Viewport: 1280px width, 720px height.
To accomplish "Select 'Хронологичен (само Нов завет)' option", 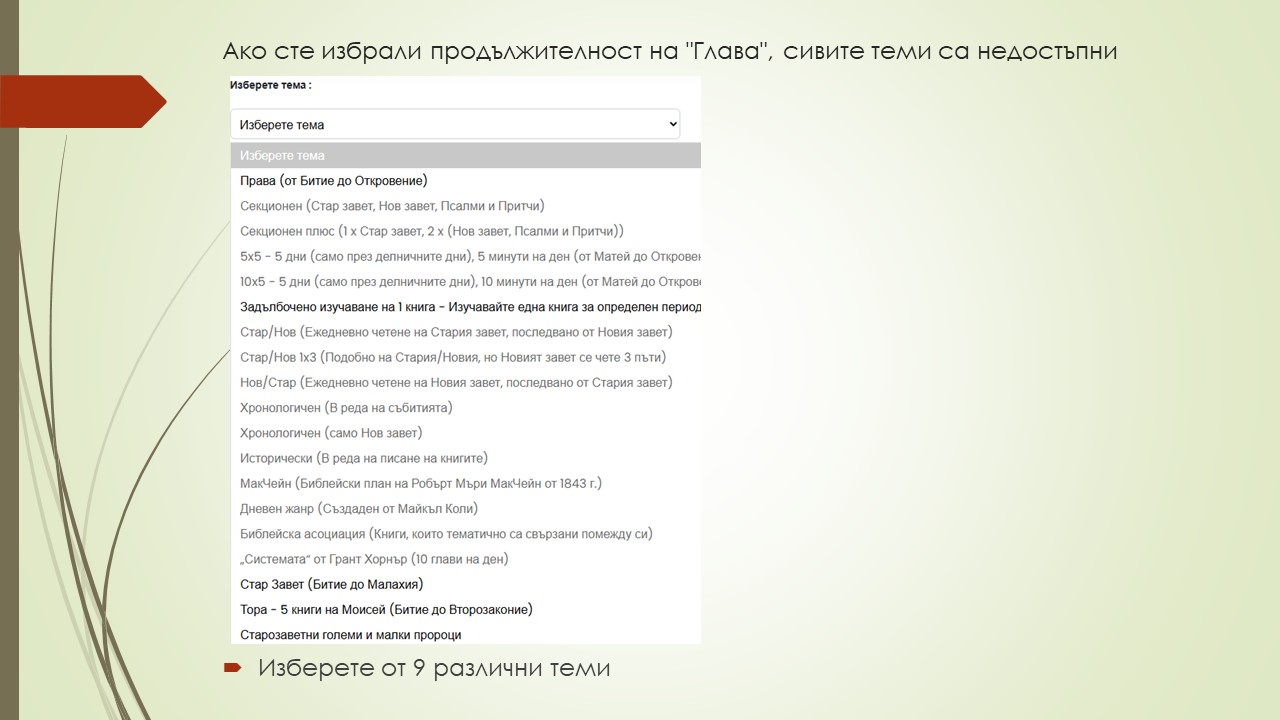I will [x=331, y=433].
